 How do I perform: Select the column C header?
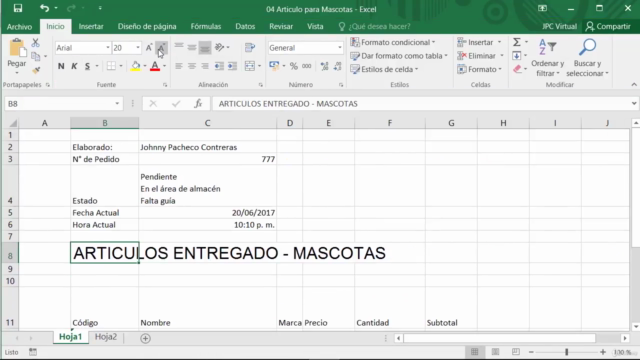[207, 123]
